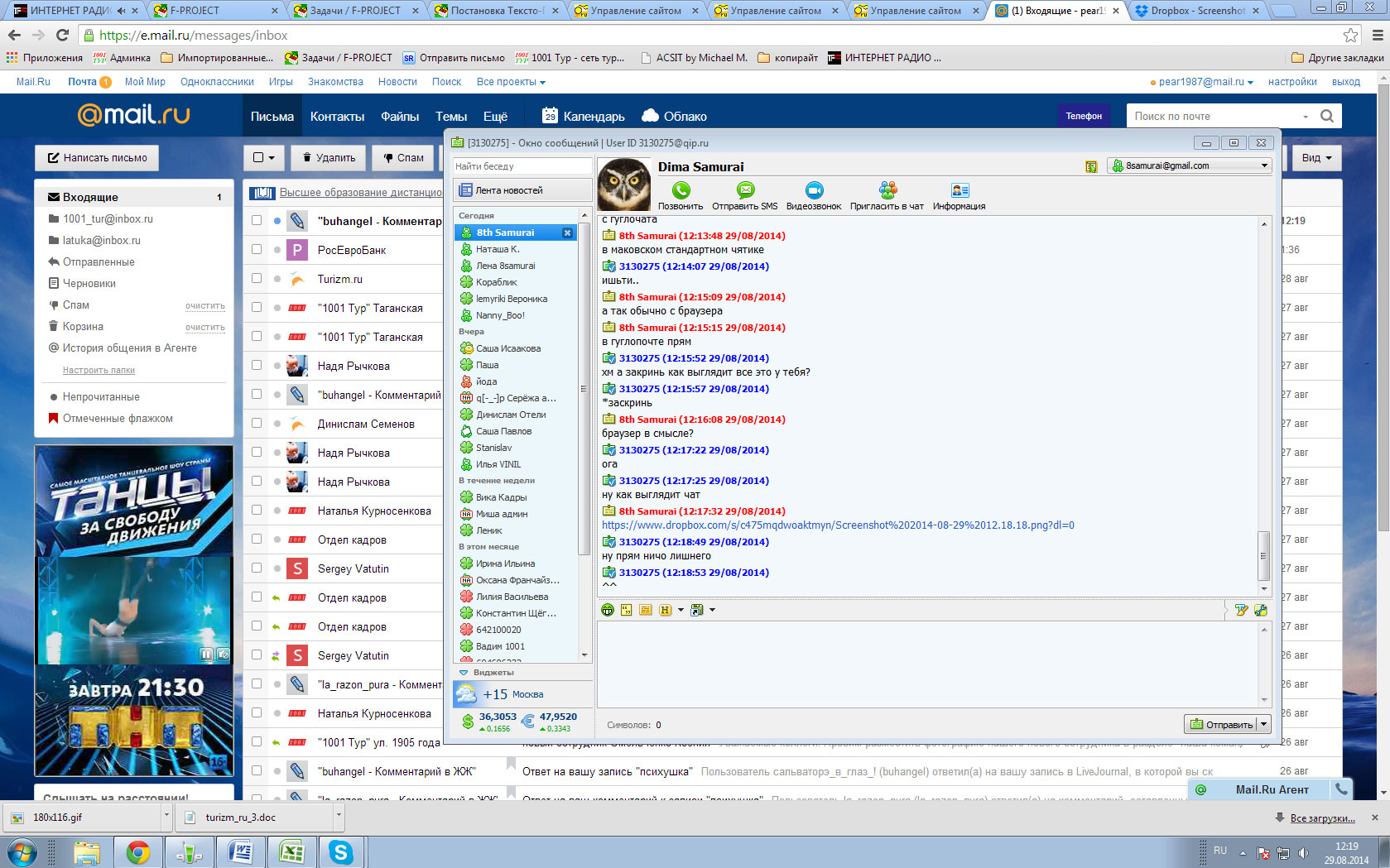This screenshot has height=868, width=1390.
Task: Collapse the Виджеты section
Action: [x=464, y=673]
